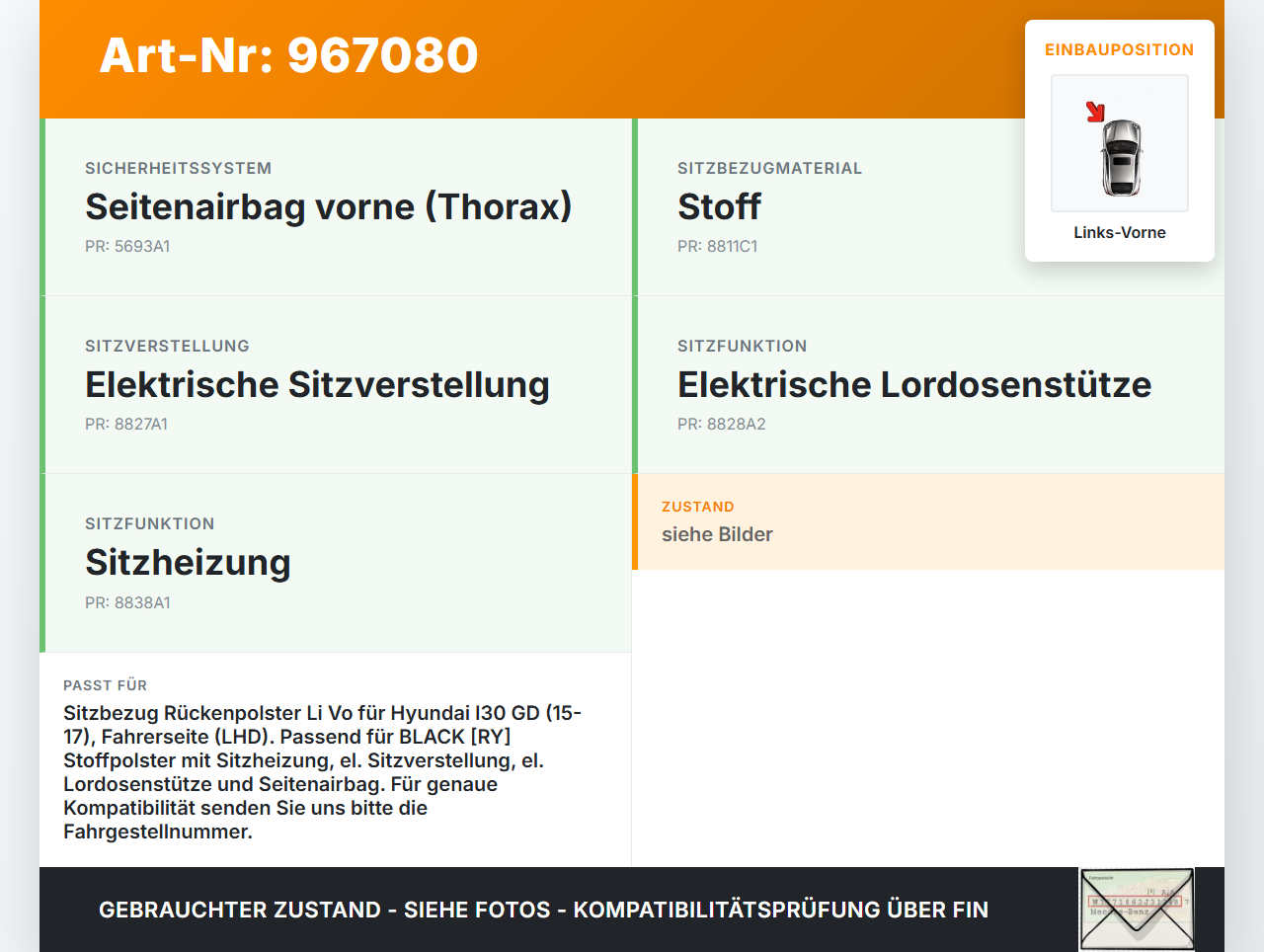Viewport: 1264px width, 952px height.
Task: Click the PR: 8828A2 code
Action: [x=722, y=424]
